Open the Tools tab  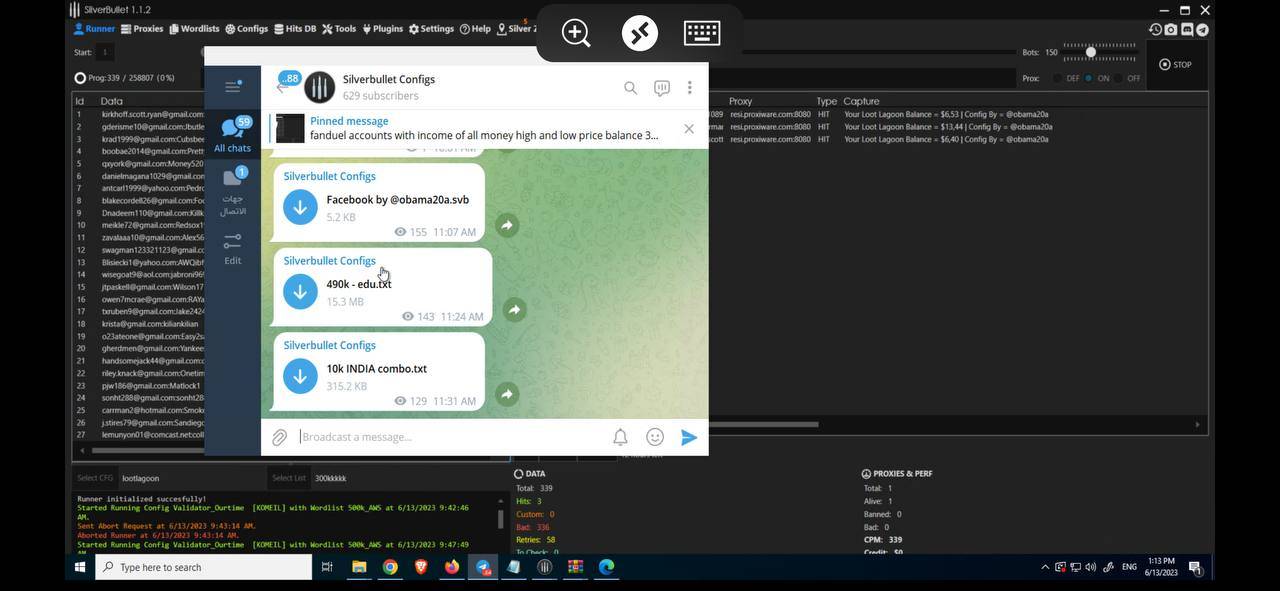(x=339, y=29)
